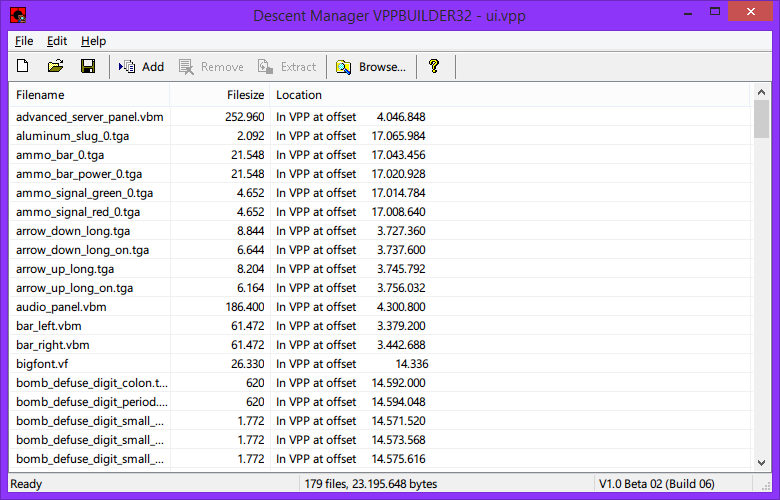This screenshot has width=780, height=500.
Task: Sort list by Filesize column header
Action: 220,95
